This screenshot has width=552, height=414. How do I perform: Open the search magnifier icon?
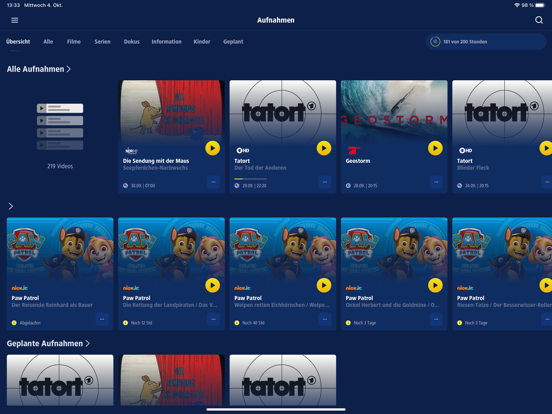click(539, 20)
